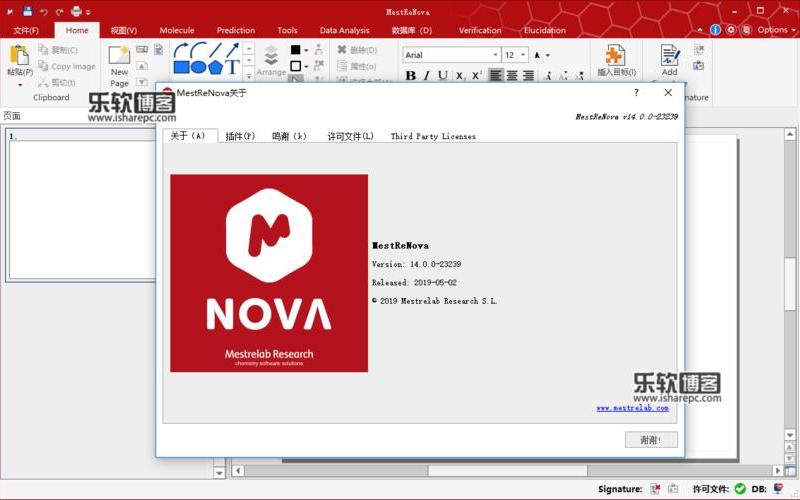This screenshot has height=500, width=800.
Task: Click the Arrange layers icon
Action: coord(271,56)
